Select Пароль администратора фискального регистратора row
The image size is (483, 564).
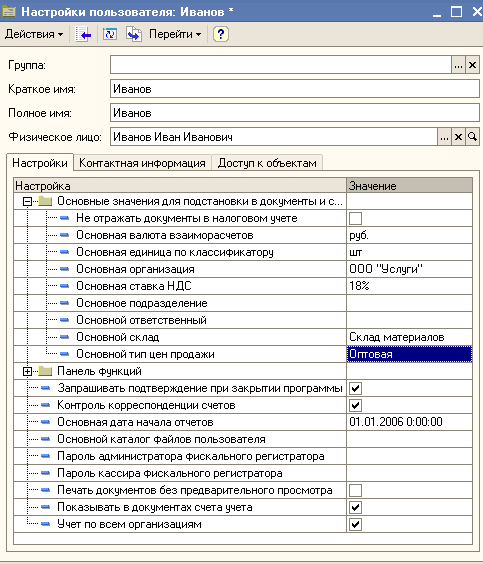click(243, 456)
